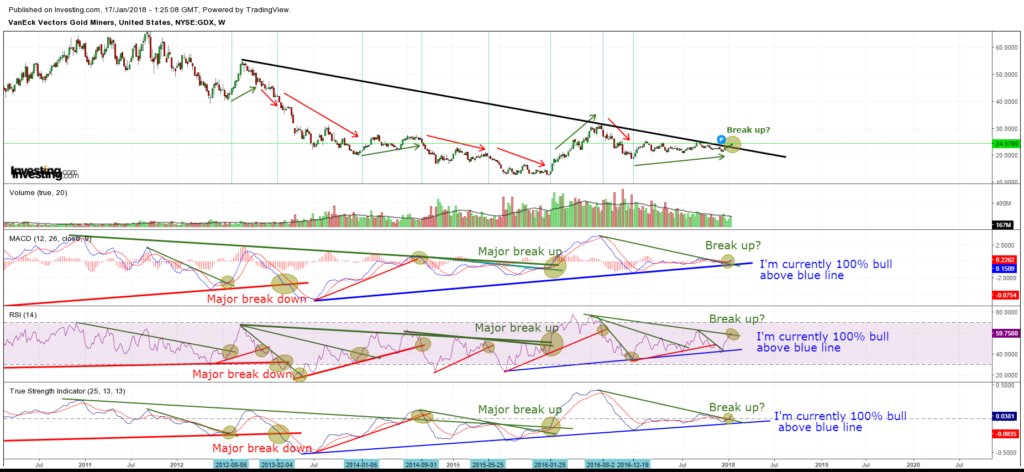Click the True Strength Indicator (25, 13, 13) label
Viewport: 1024px width, 472px height.
65,390
